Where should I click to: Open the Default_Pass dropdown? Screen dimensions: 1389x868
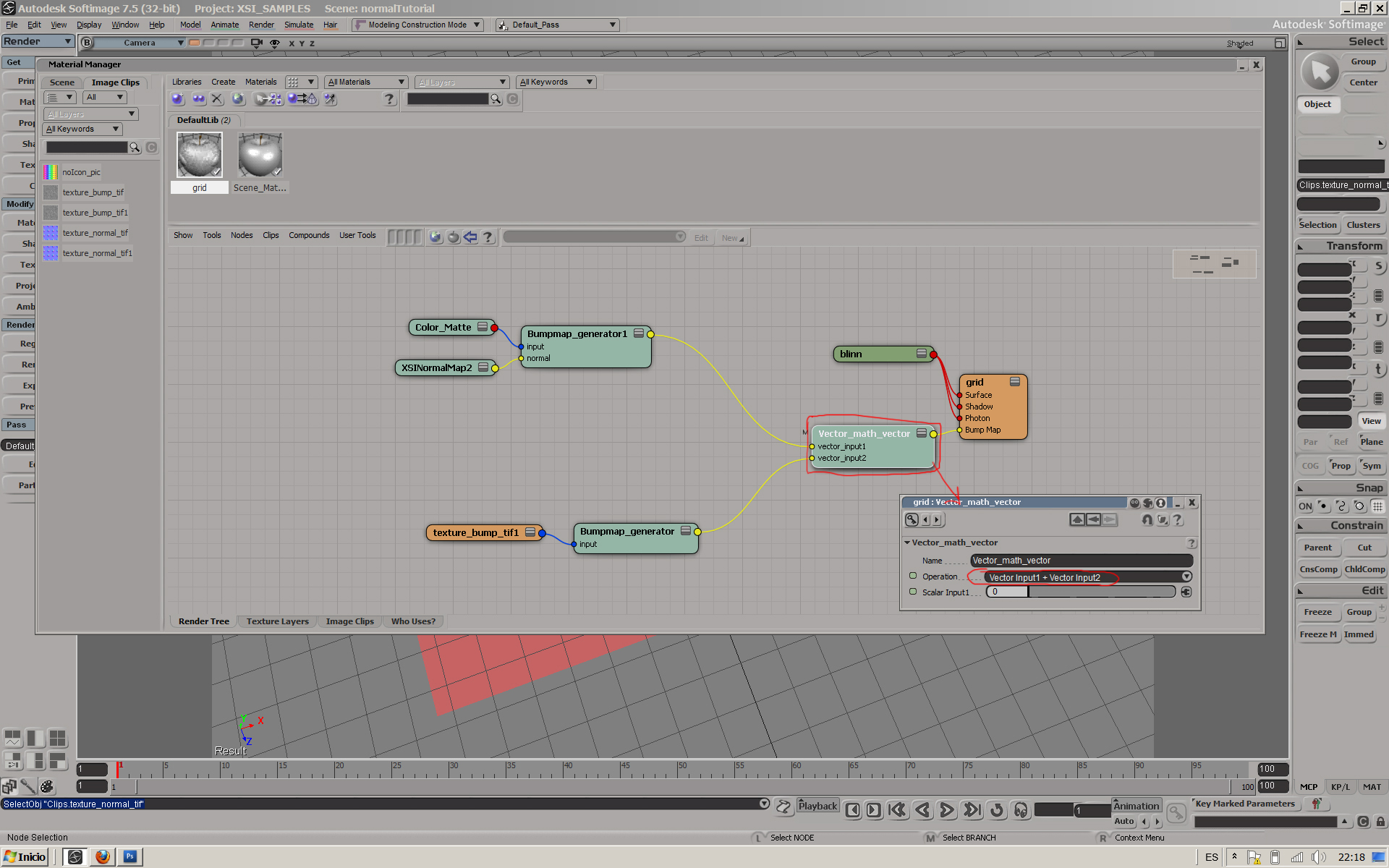point(557,25)
